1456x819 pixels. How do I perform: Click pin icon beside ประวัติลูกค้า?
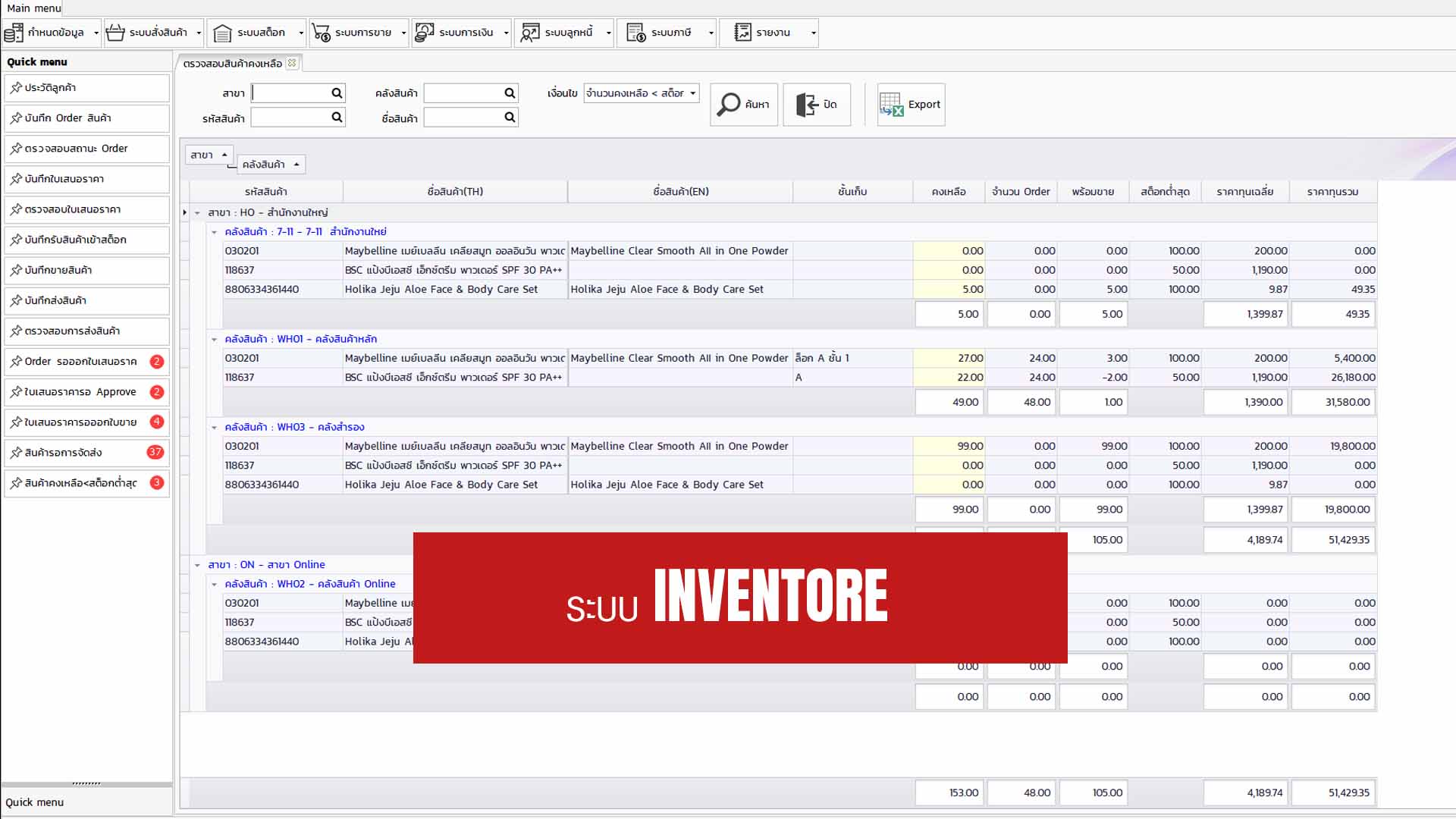tap(16, 88)
